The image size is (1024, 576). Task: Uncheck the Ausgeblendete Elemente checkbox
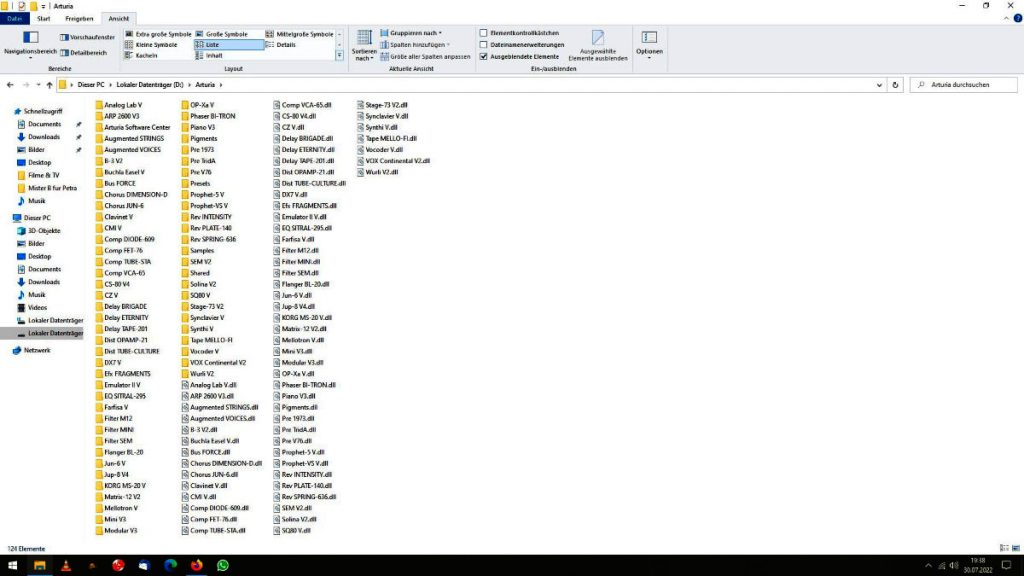coord(483,57)
